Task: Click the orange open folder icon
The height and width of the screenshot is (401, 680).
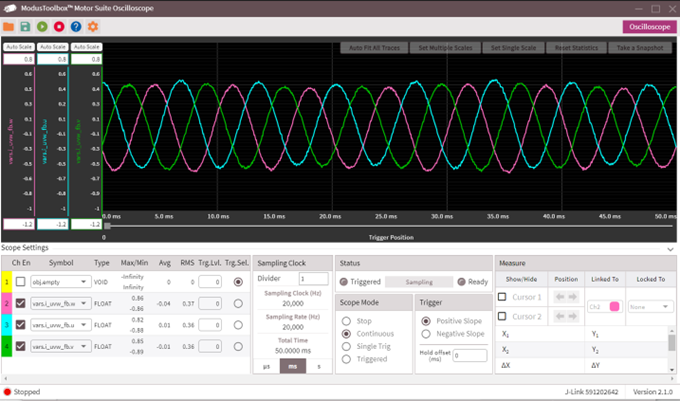Action: (9, 26)
